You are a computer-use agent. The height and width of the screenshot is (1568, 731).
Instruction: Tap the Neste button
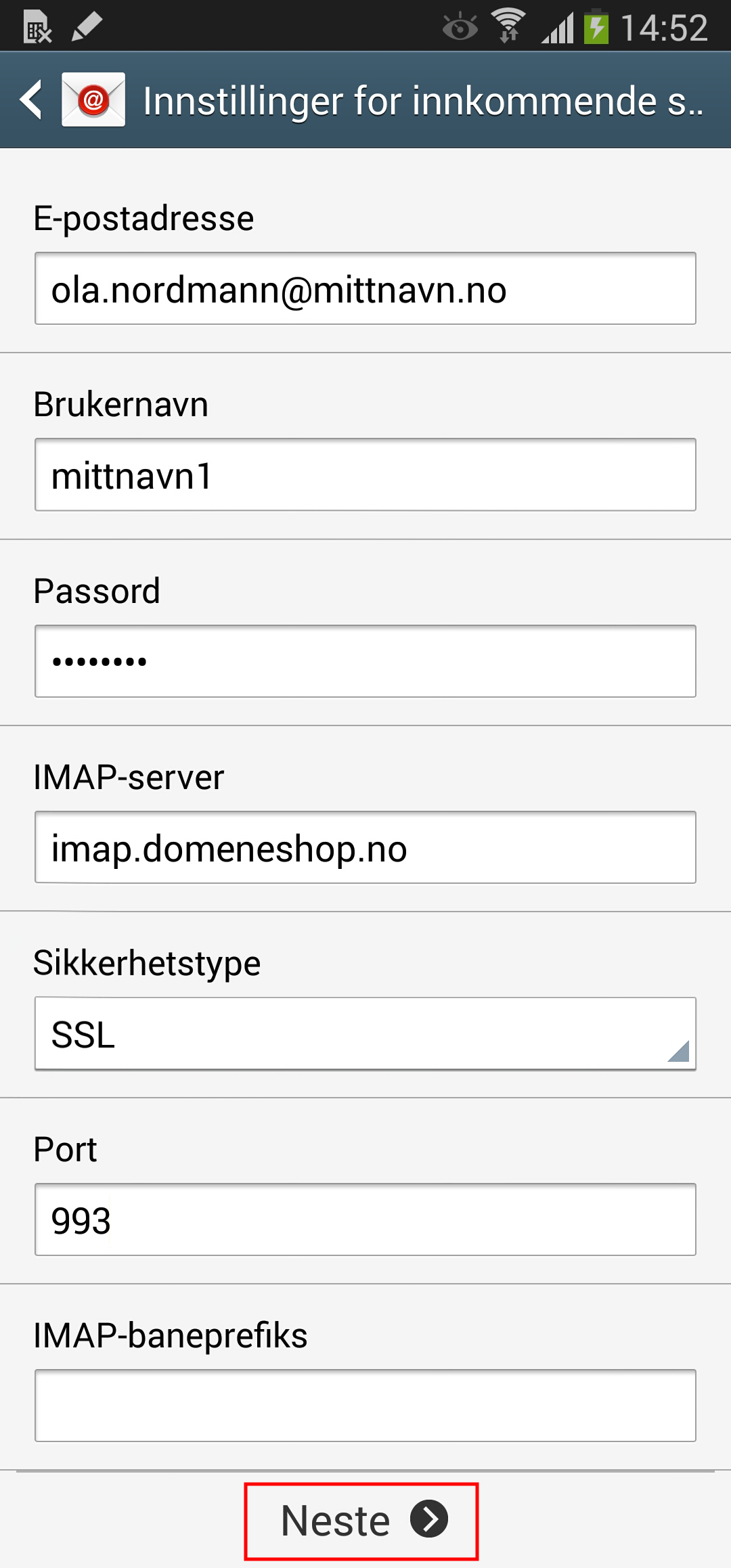point(361,1521)
